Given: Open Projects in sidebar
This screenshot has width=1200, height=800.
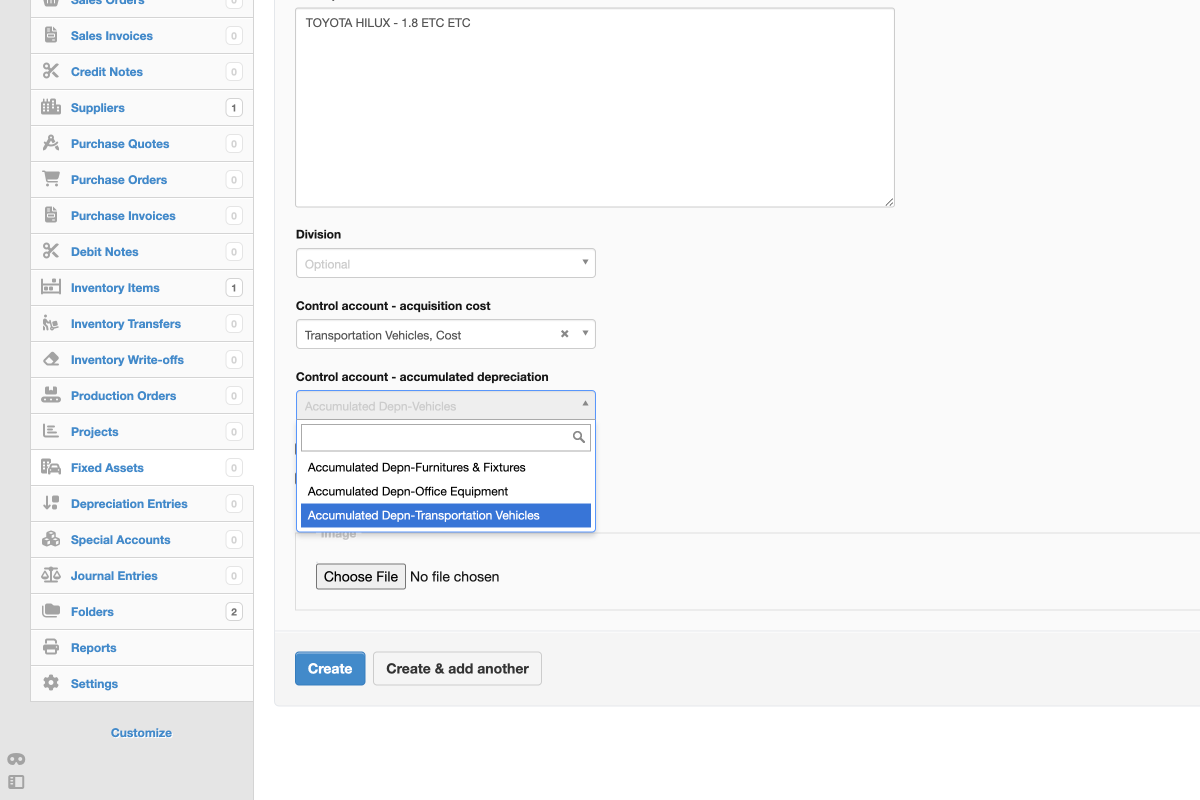Looking at the screenshot, I should pos(142,432).
